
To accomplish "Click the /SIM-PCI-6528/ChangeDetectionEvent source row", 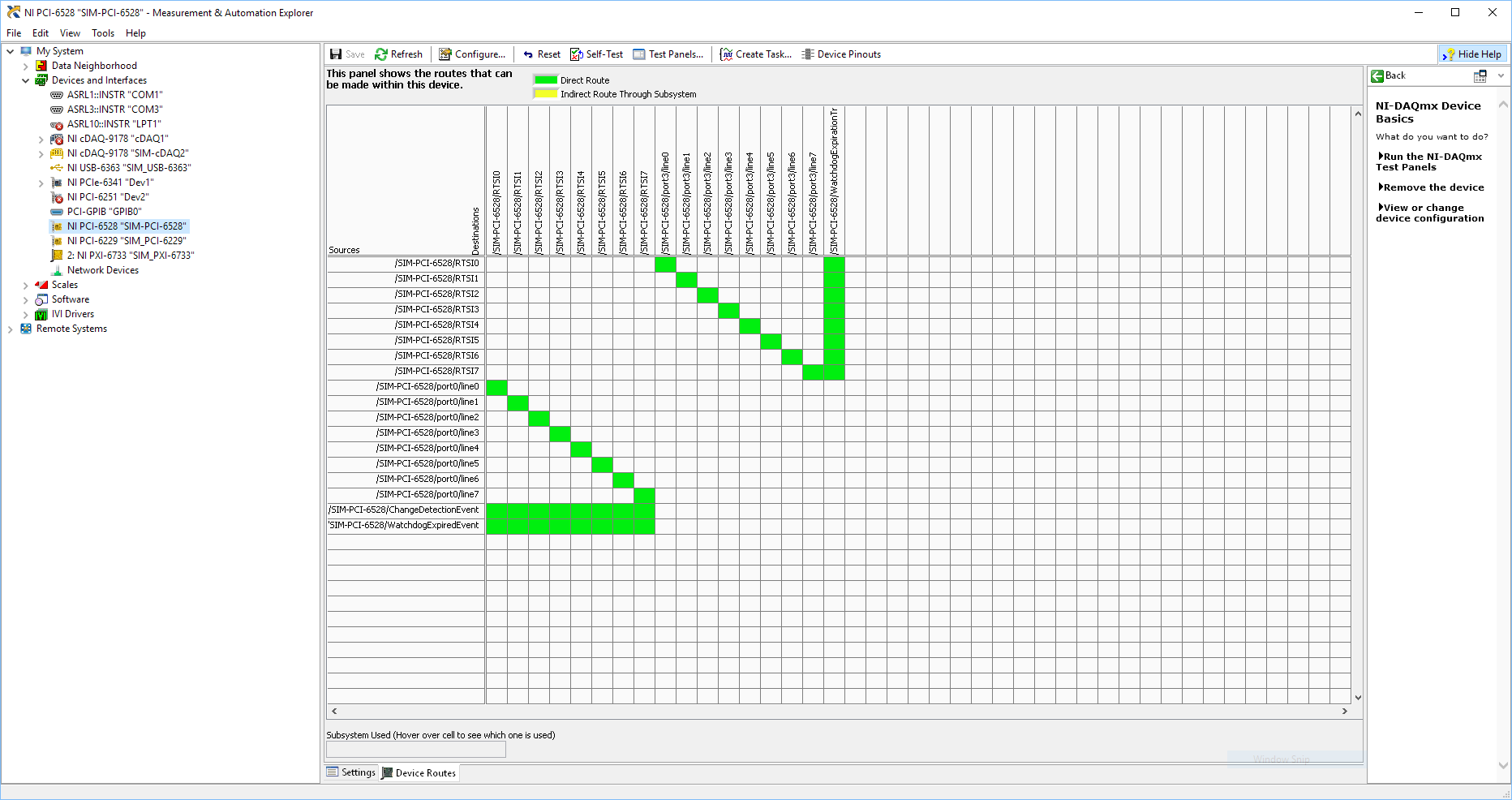I will coord(406,510).
